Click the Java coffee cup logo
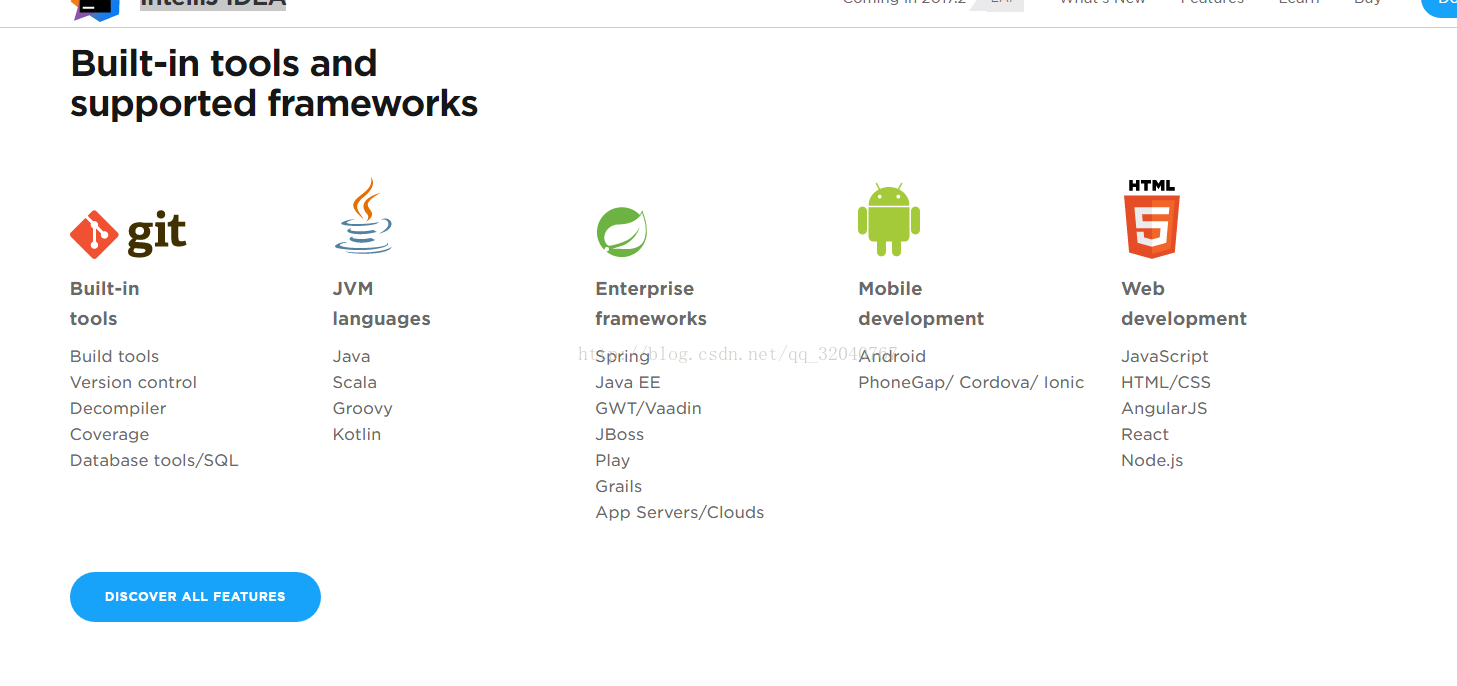 363,216
